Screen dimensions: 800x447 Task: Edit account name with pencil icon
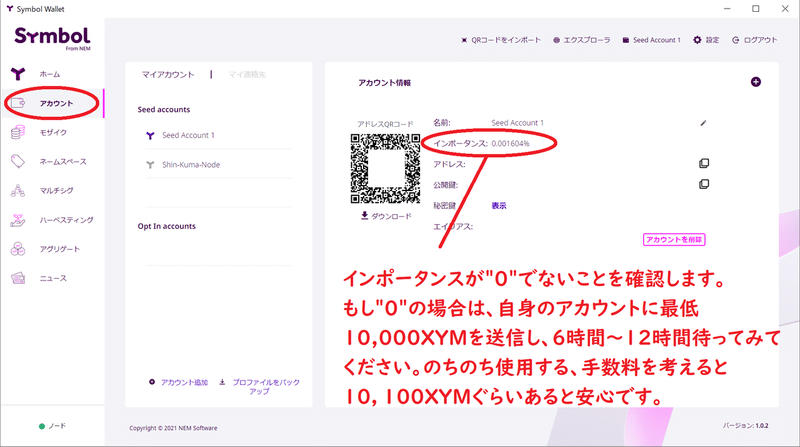pyautogui.click(x=703, y=123)
